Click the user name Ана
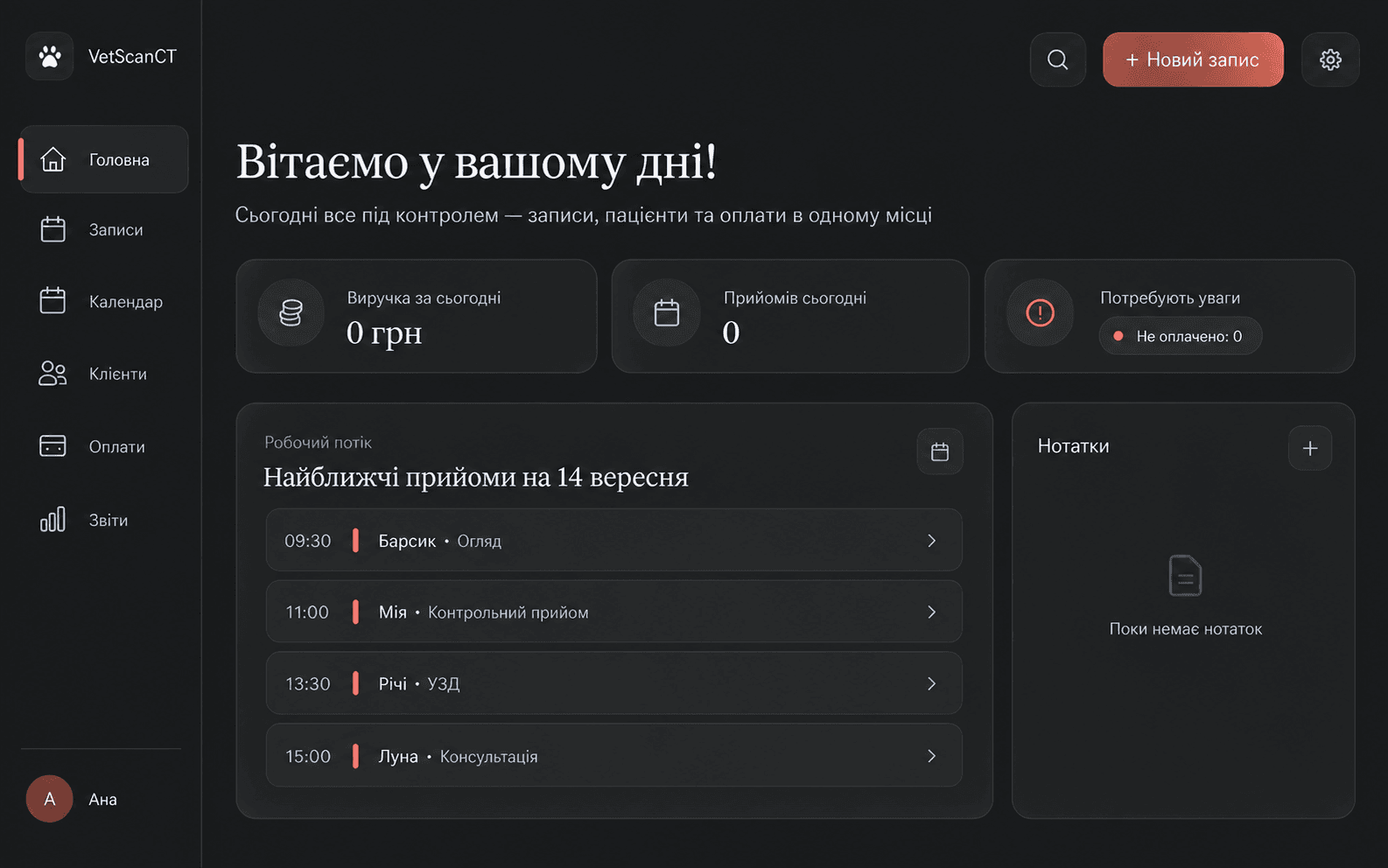1388x868 pixels. click(x=103, y=799)
